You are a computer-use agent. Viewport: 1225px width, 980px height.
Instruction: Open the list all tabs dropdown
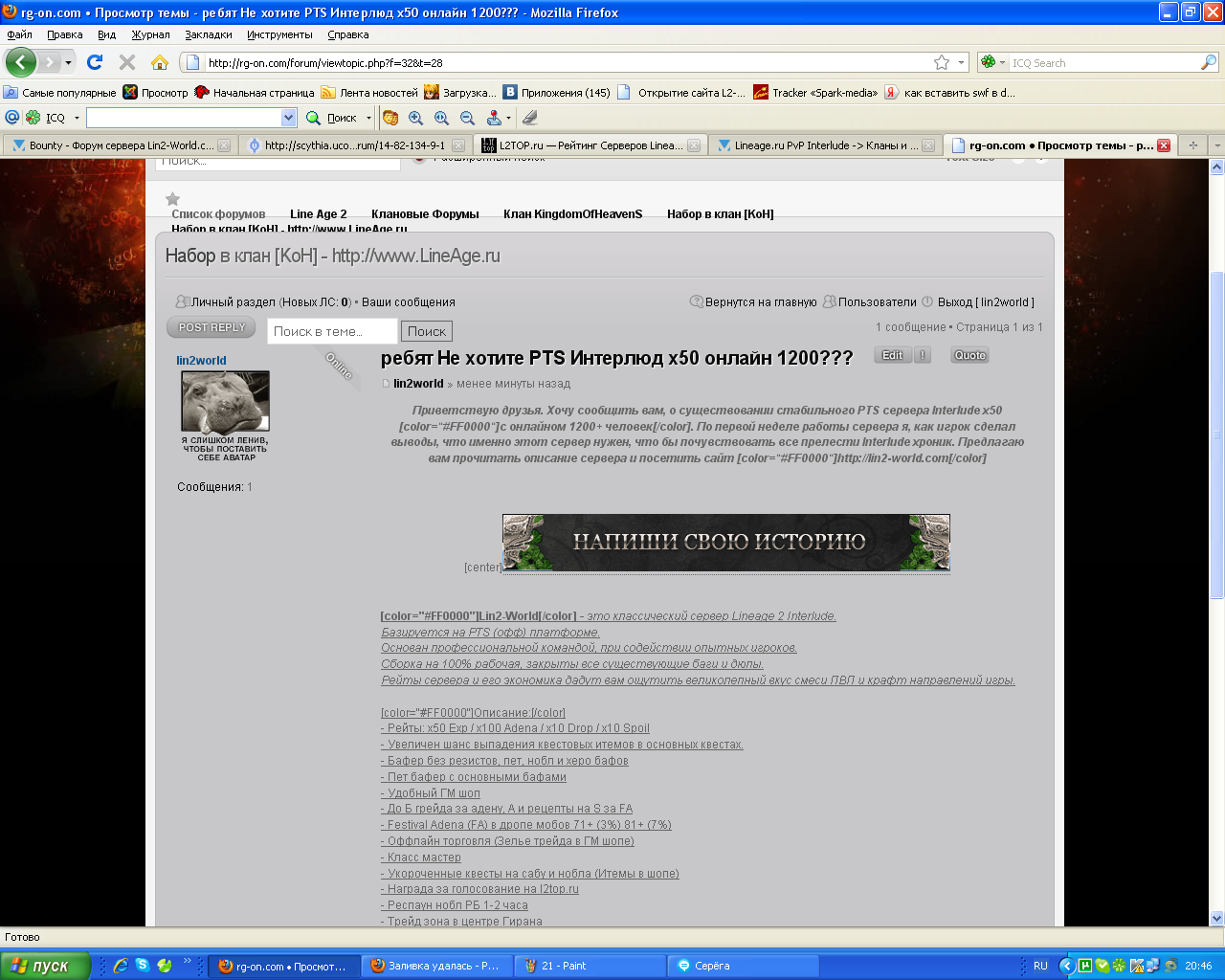1216,145
